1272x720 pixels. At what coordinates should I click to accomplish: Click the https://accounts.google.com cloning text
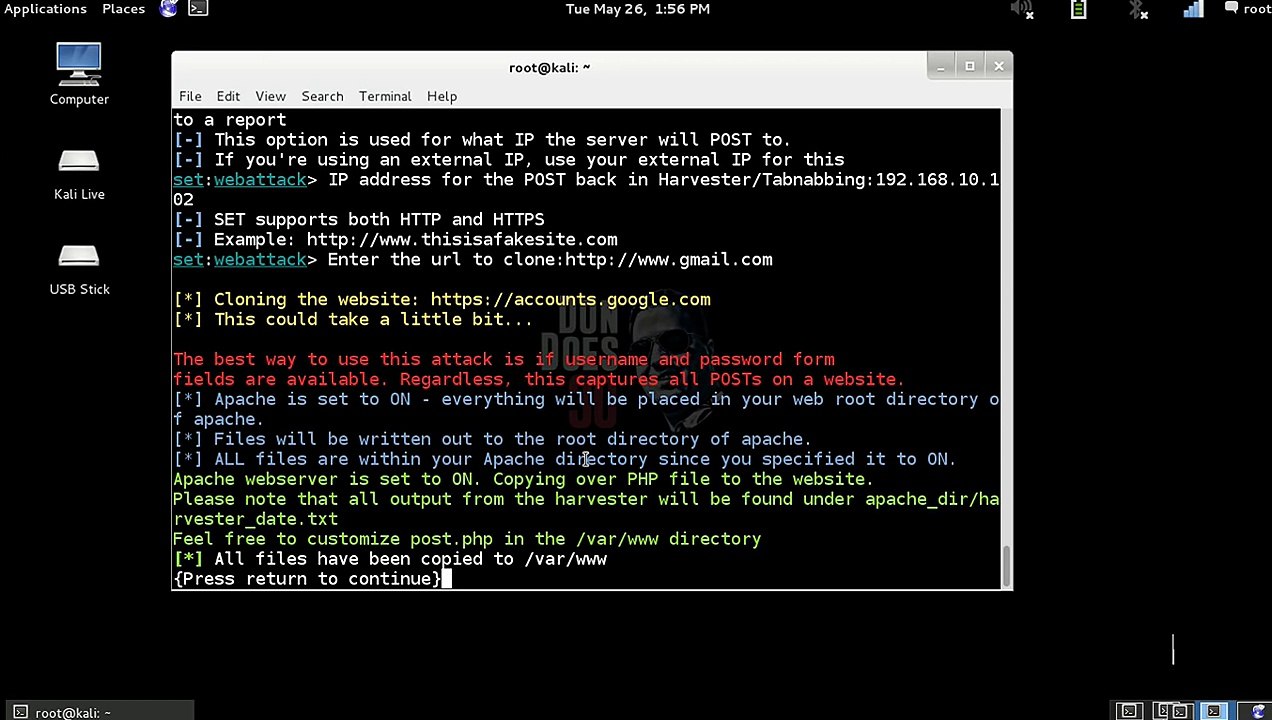pos(571,300)
